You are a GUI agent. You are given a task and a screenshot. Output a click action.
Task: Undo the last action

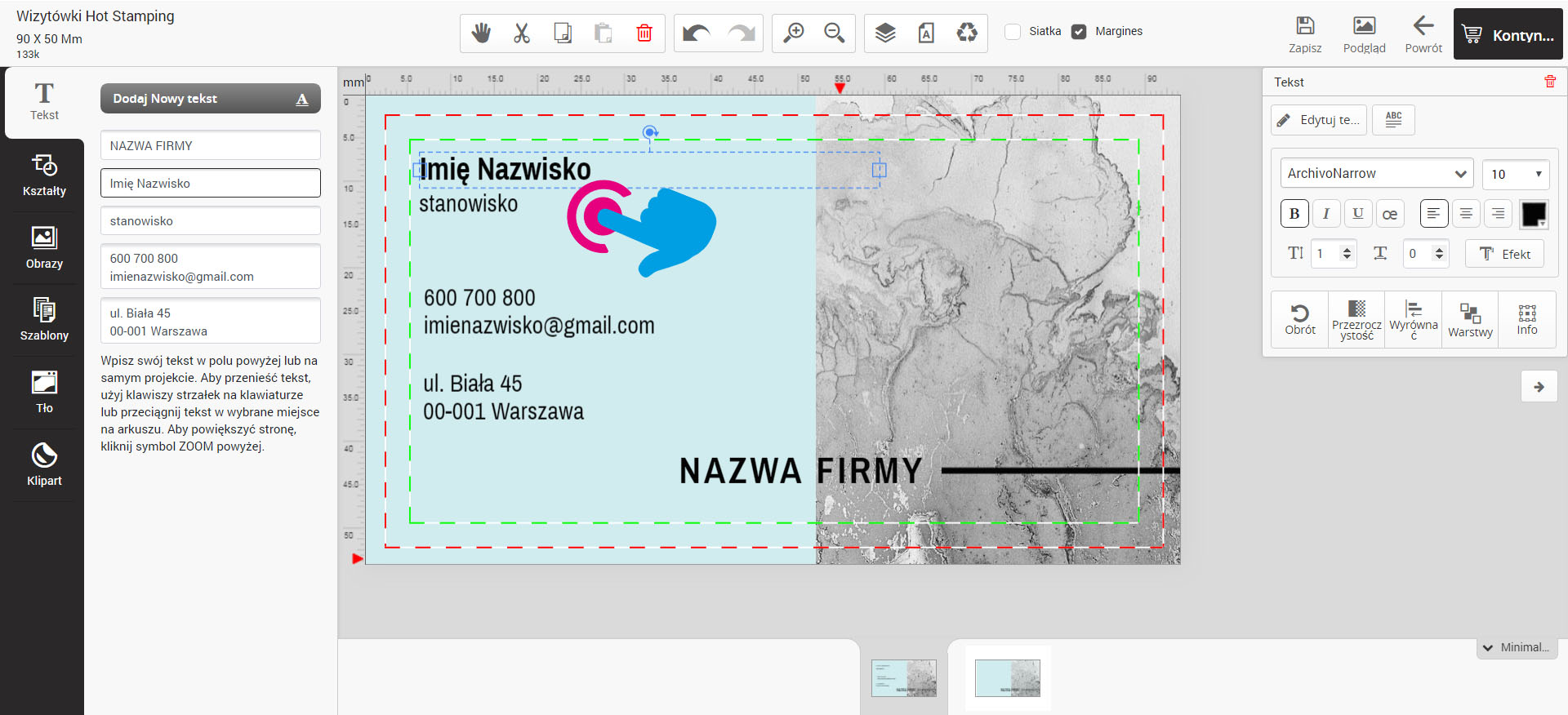(696, 33)
